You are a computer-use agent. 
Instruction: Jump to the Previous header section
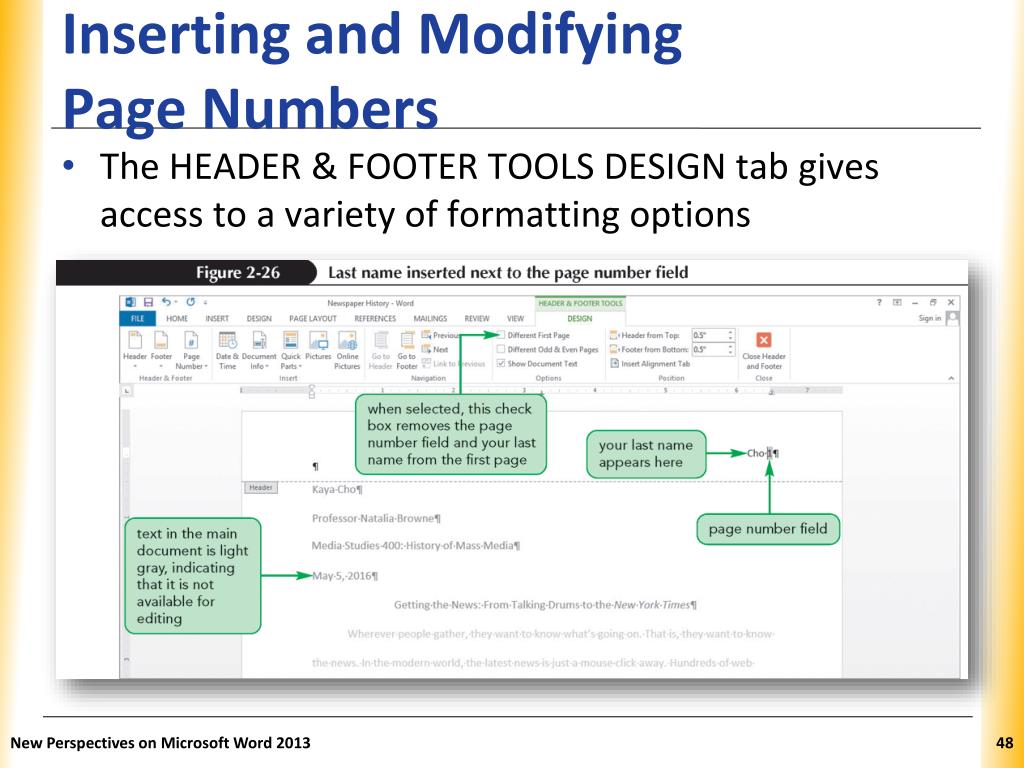coord(440,335)
